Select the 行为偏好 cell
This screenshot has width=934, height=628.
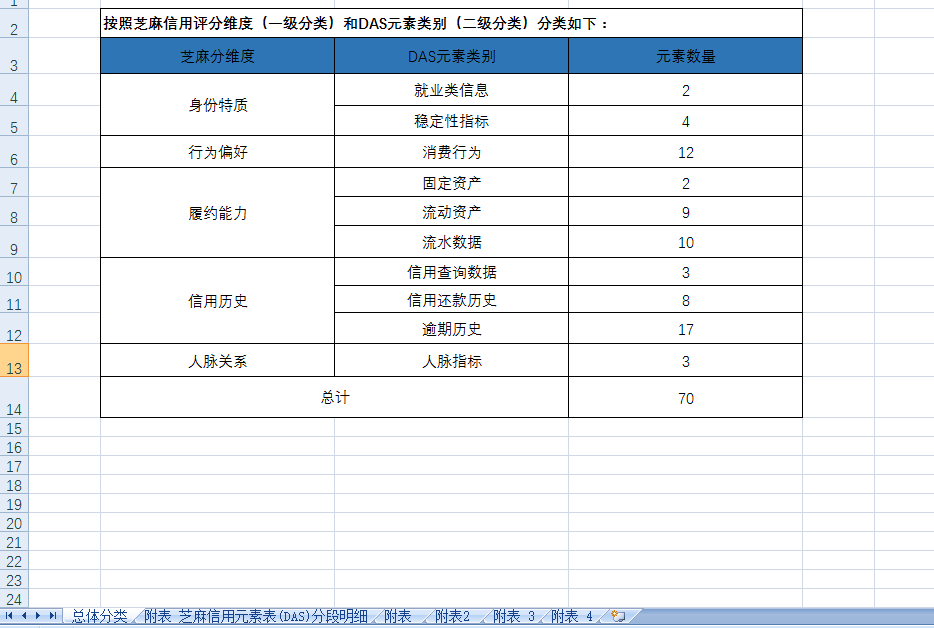pos(217,152)
